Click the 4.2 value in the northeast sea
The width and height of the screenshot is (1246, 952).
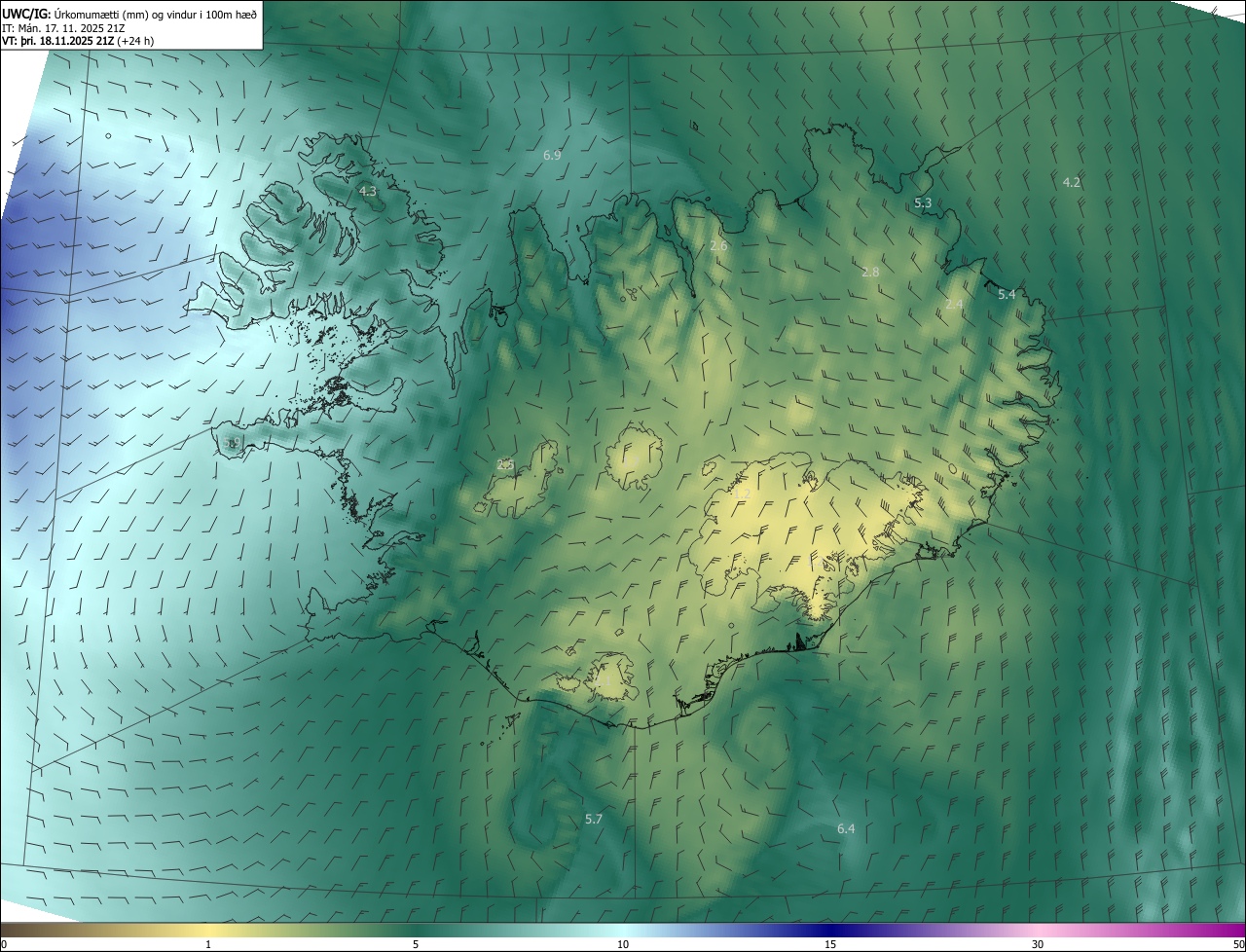pos(1071,182)
